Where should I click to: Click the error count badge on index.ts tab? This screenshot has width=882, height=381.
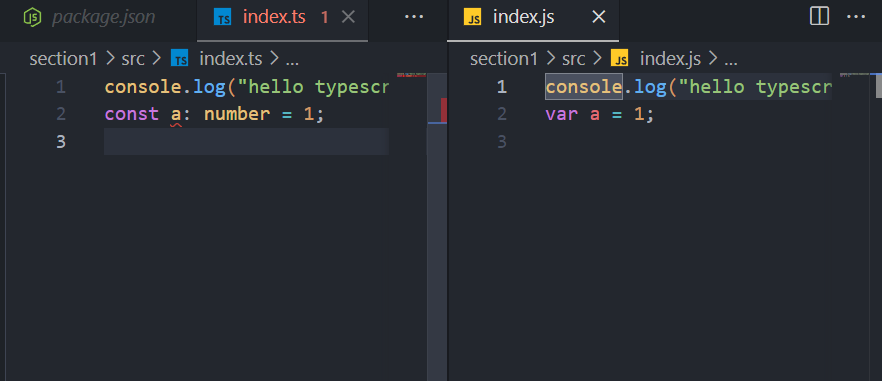325,17
